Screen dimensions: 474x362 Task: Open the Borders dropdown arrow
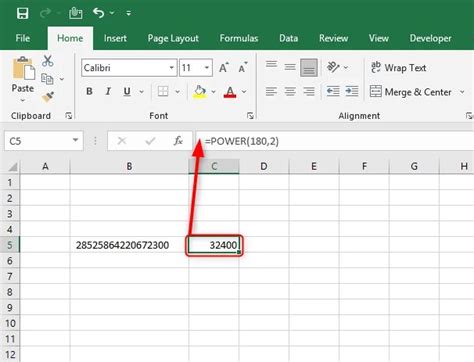pyautogui.click(x=177, y=91)
